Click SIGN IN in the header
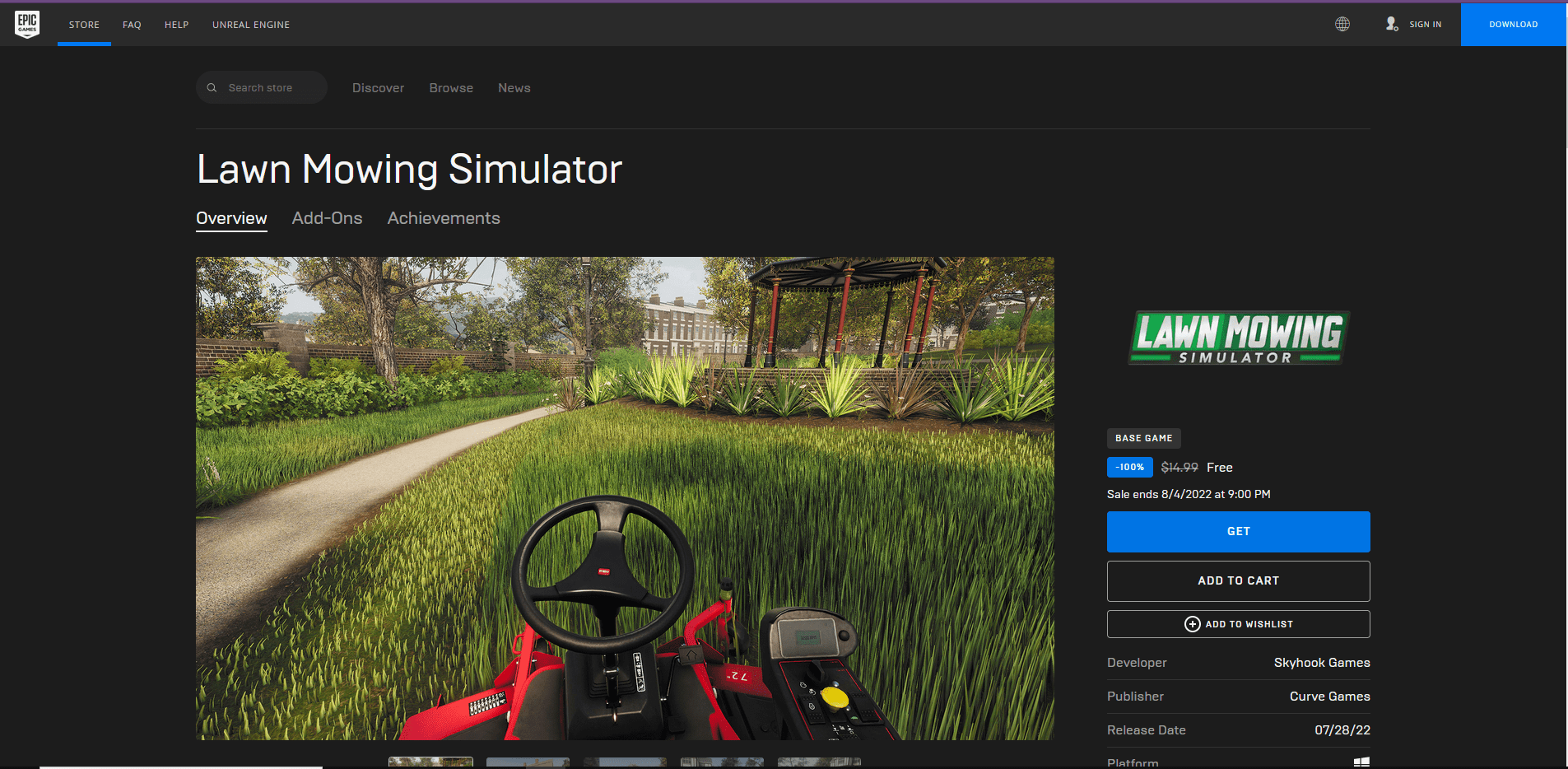The height and width of the screenshot is (769, 1568). (x=1414, y=24)
